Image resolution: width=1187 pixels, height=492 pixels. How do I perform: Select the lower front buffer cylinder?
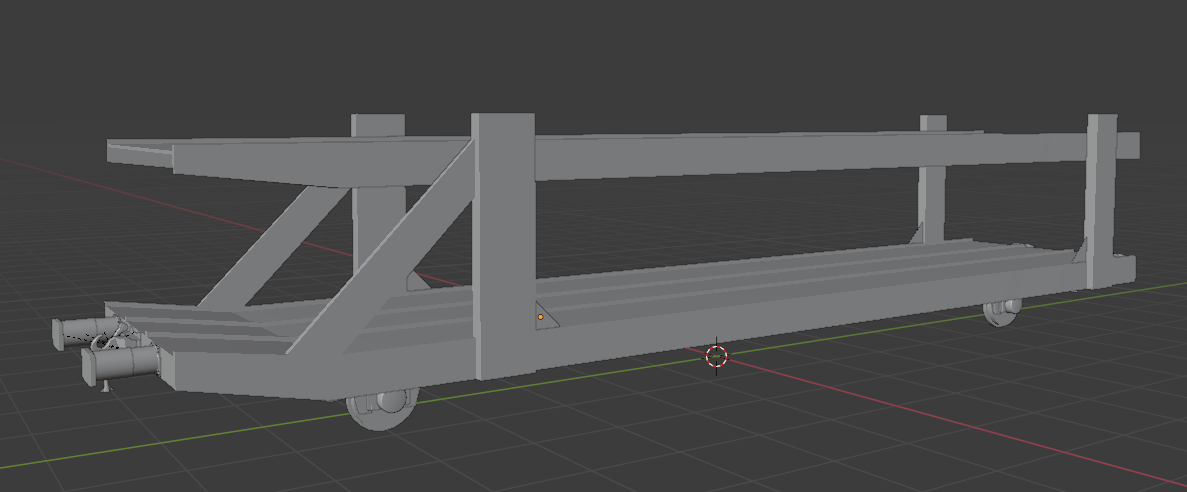pos(121,366)
